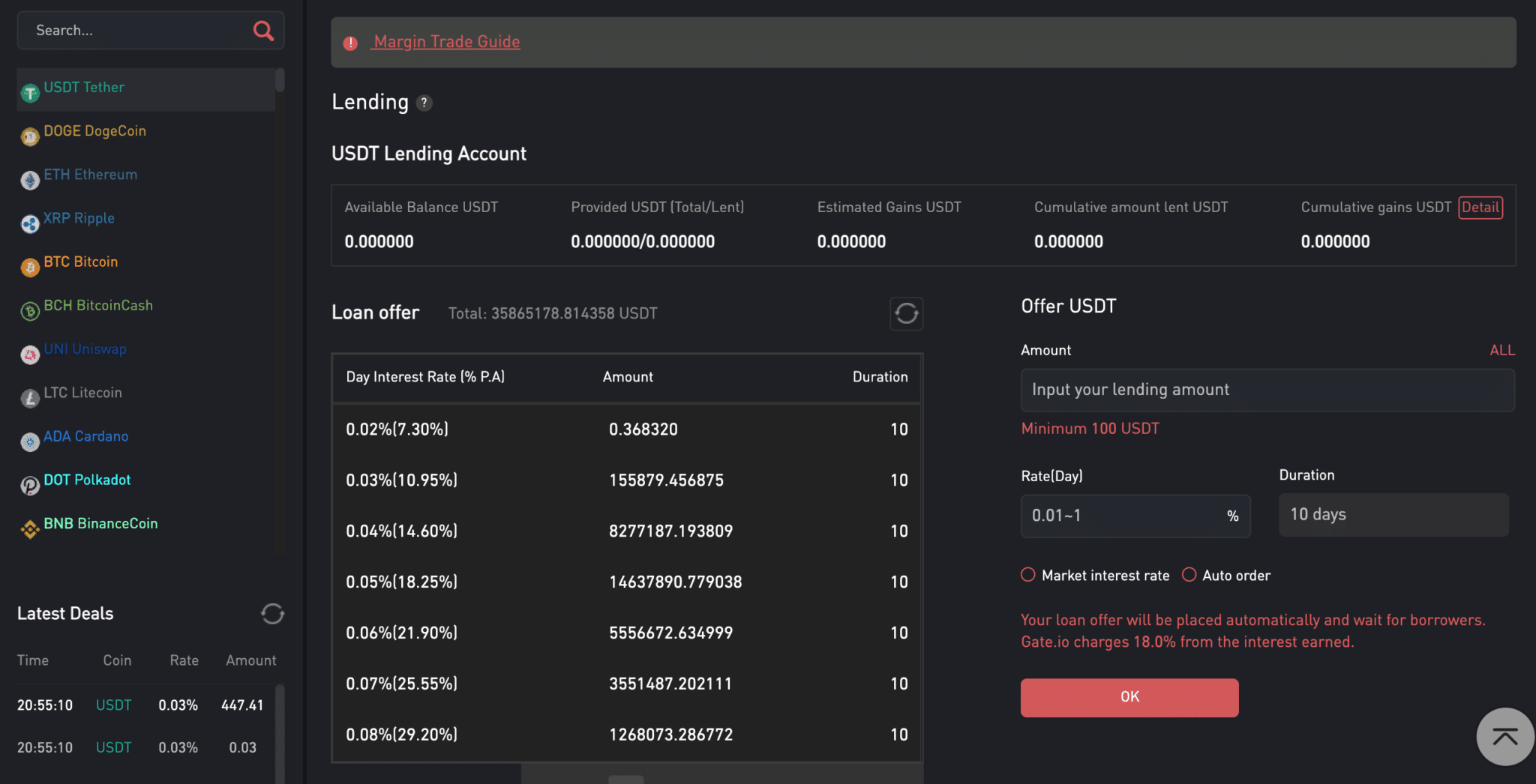Confirm the offer with OK button
The width and height of the screenshot is (1536, 784).
[x=1129, y=697]
